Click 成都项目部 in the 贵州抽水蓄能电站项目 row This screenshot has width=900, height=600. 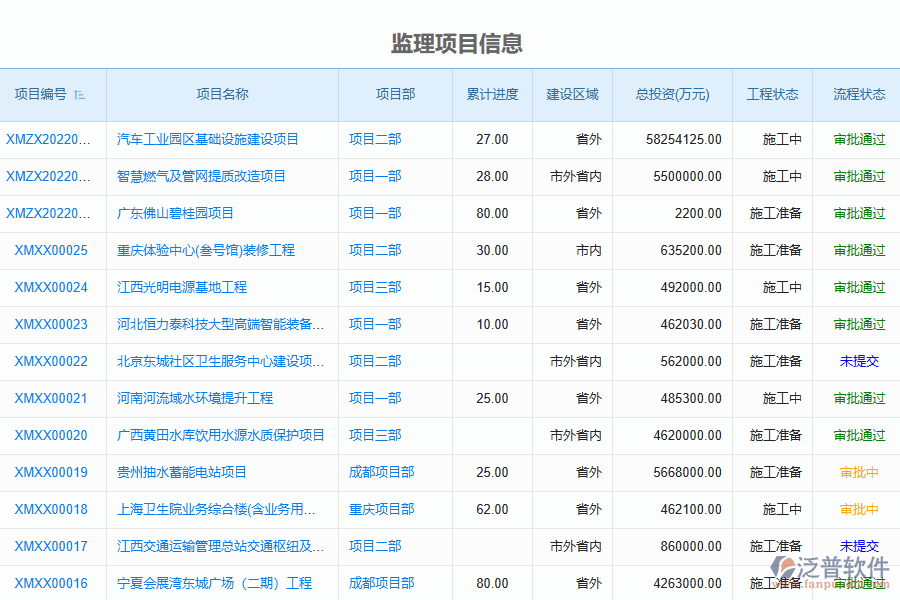(381, 472)
